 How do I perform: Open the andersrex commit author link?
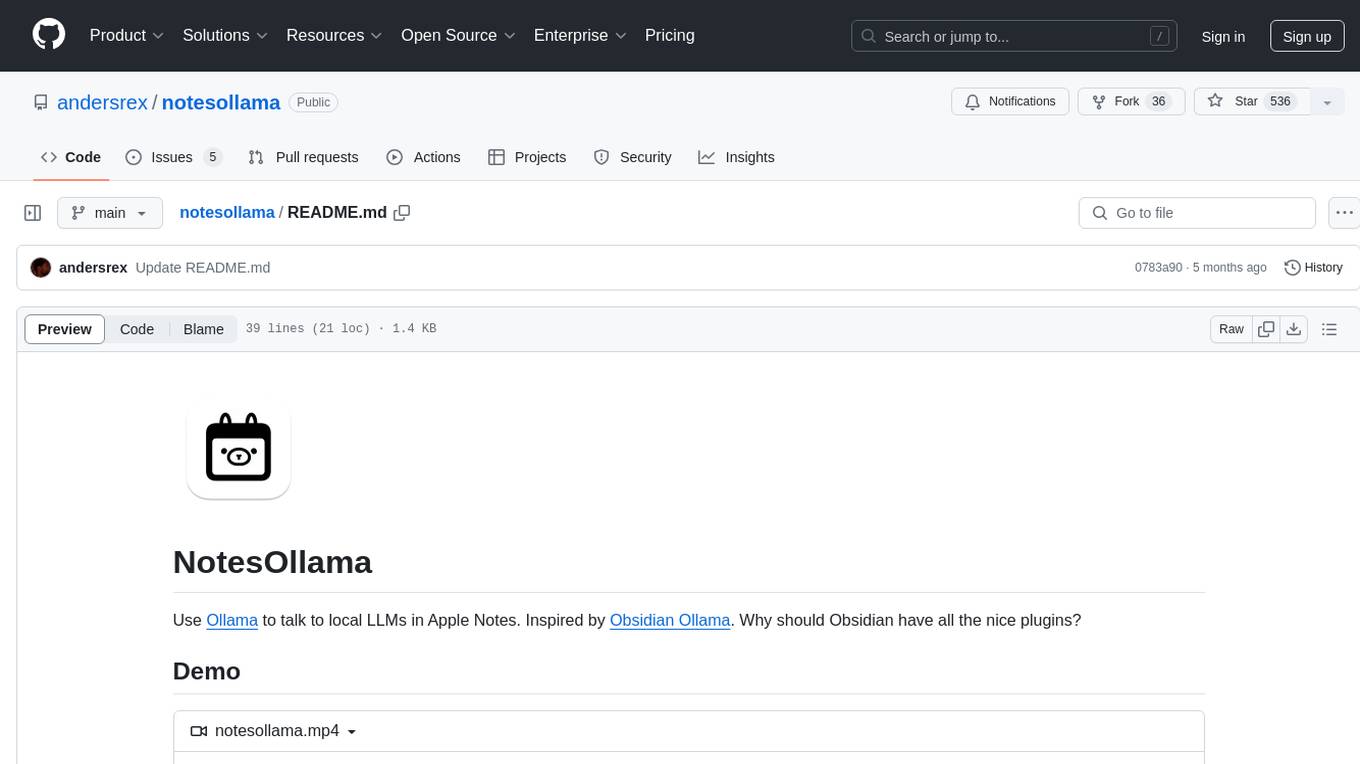pyautogui.click(x=93, y=268)
